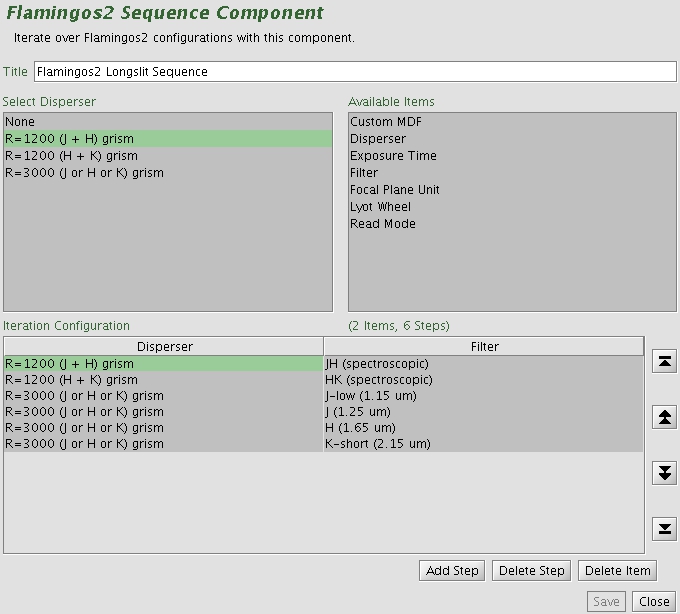Close the sequence component dialog
The width and height of the screenshot is (680, 614).
pos(654,601)
